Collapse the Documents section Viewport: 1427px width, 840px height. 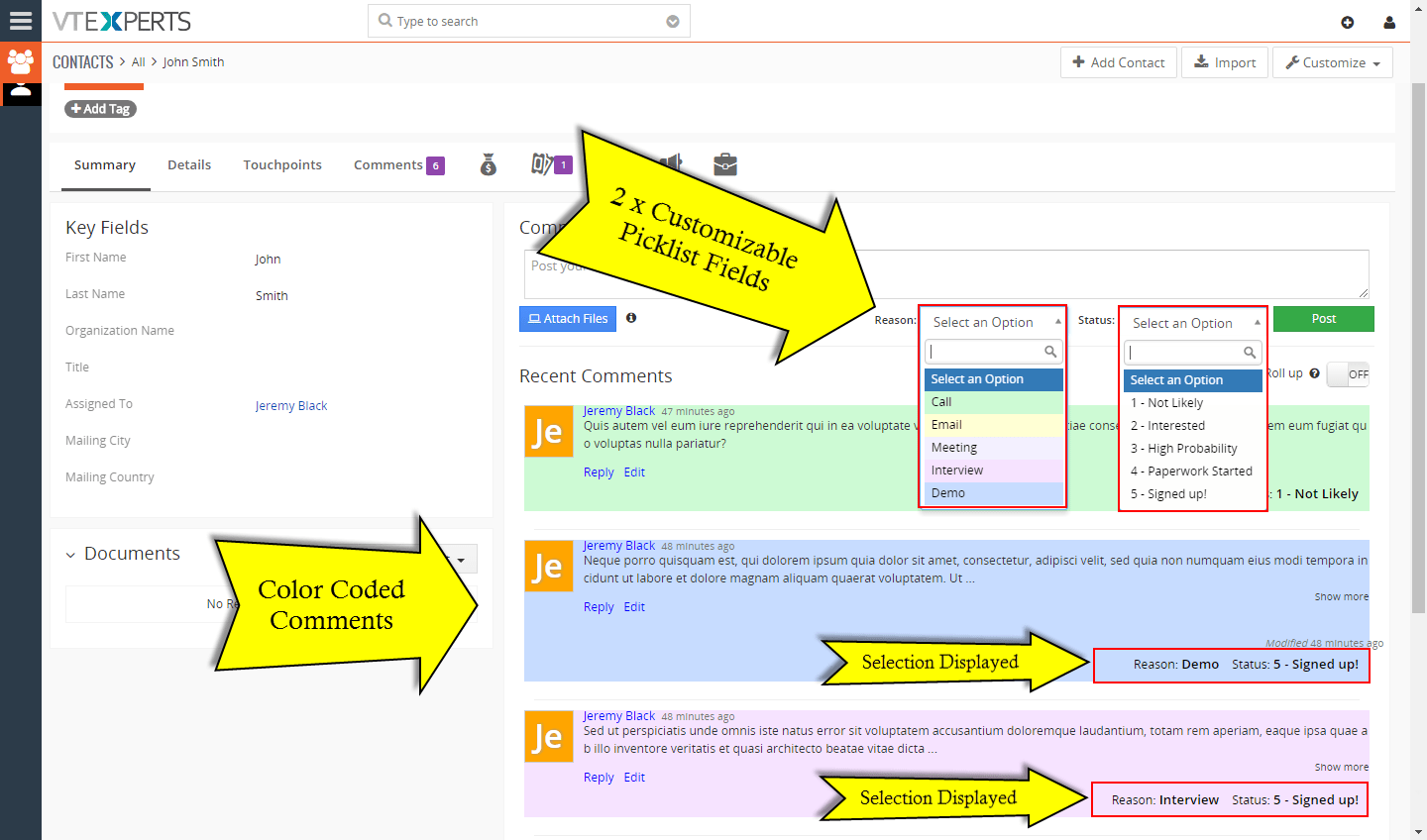(x=70, y=555)
